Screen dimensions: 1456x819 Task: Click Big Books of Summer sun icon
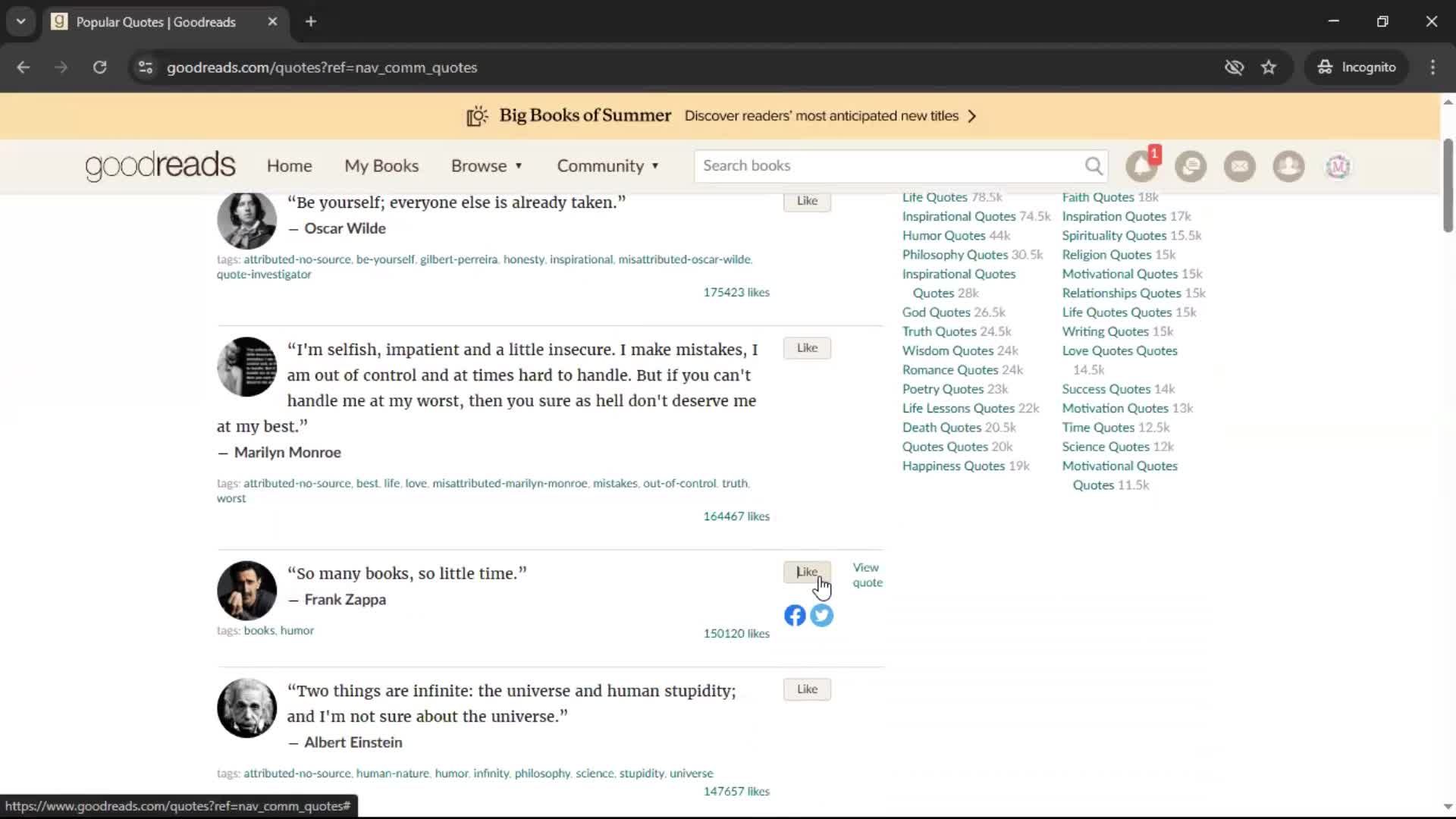477,116
